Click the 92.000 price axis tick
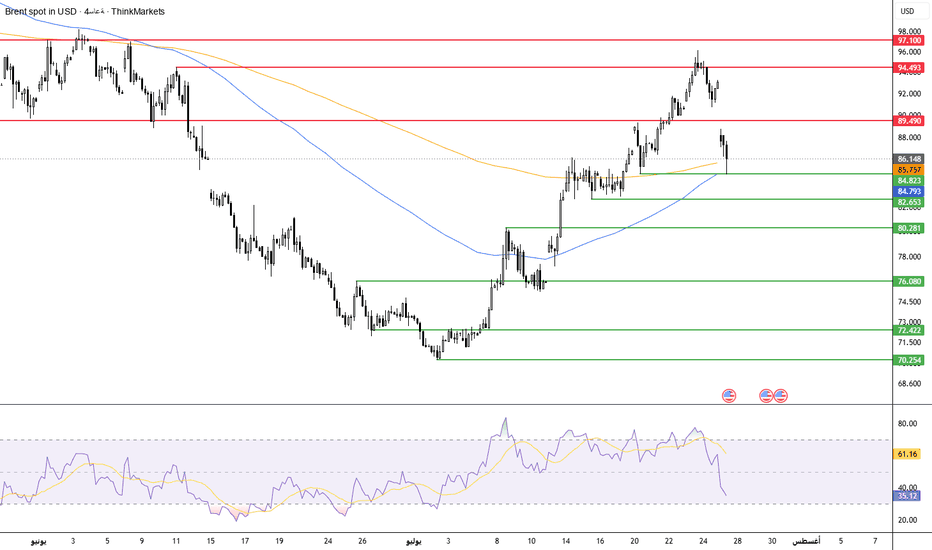Image resolution: width=932 pixels, height=550 pixels. (909, 93)
